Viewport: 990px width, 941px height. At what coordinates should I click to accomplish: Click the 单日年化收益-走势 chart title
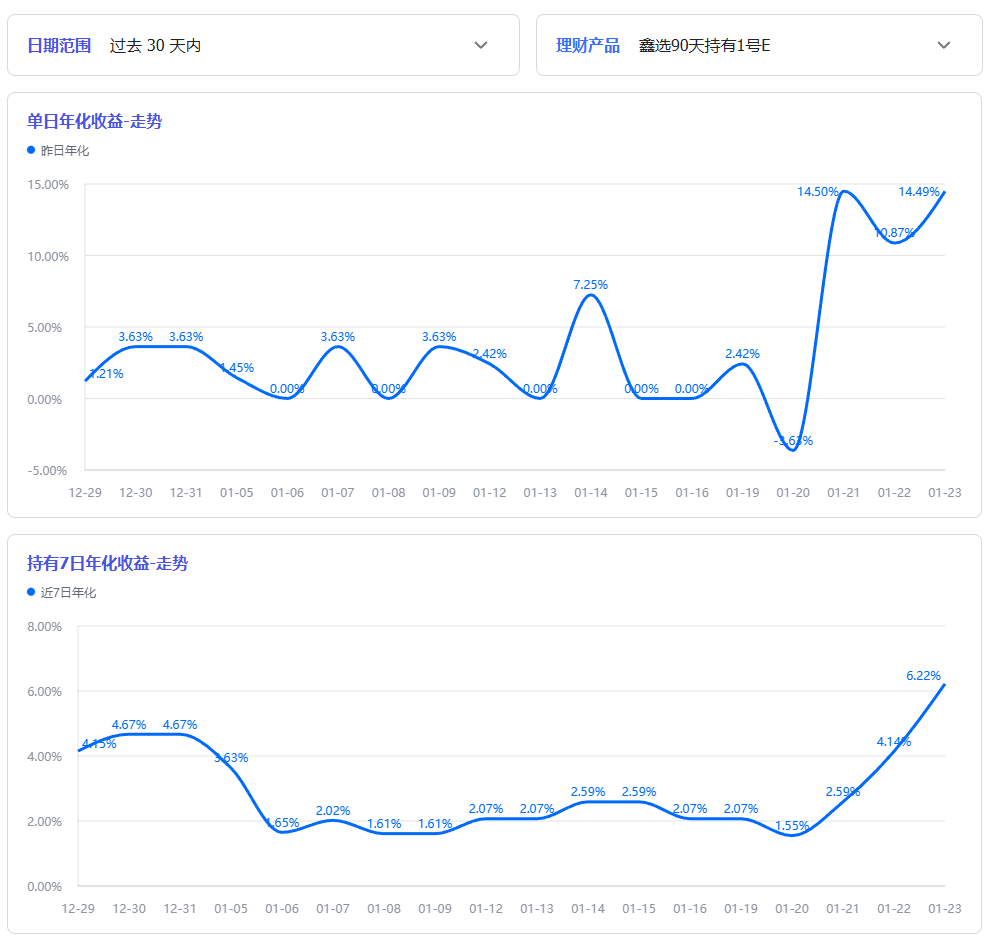click(94, 121)
